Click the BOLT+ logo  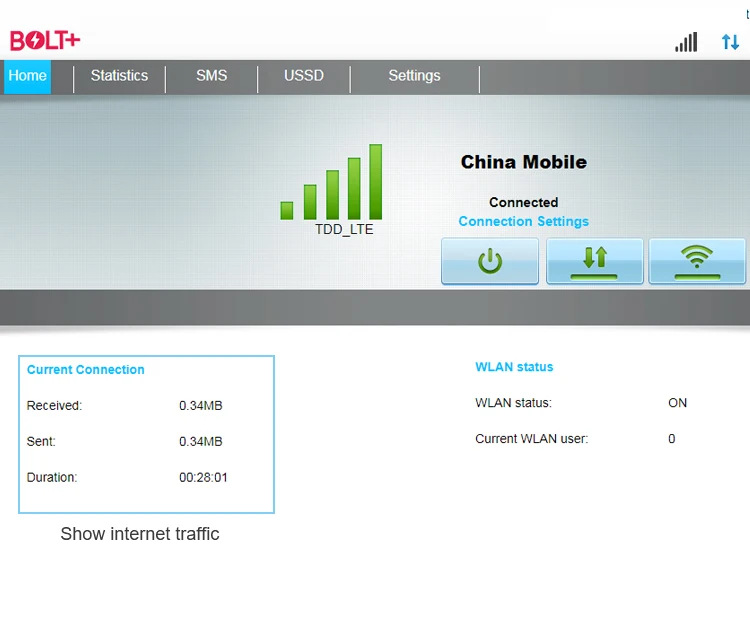(x=45, y=40)
